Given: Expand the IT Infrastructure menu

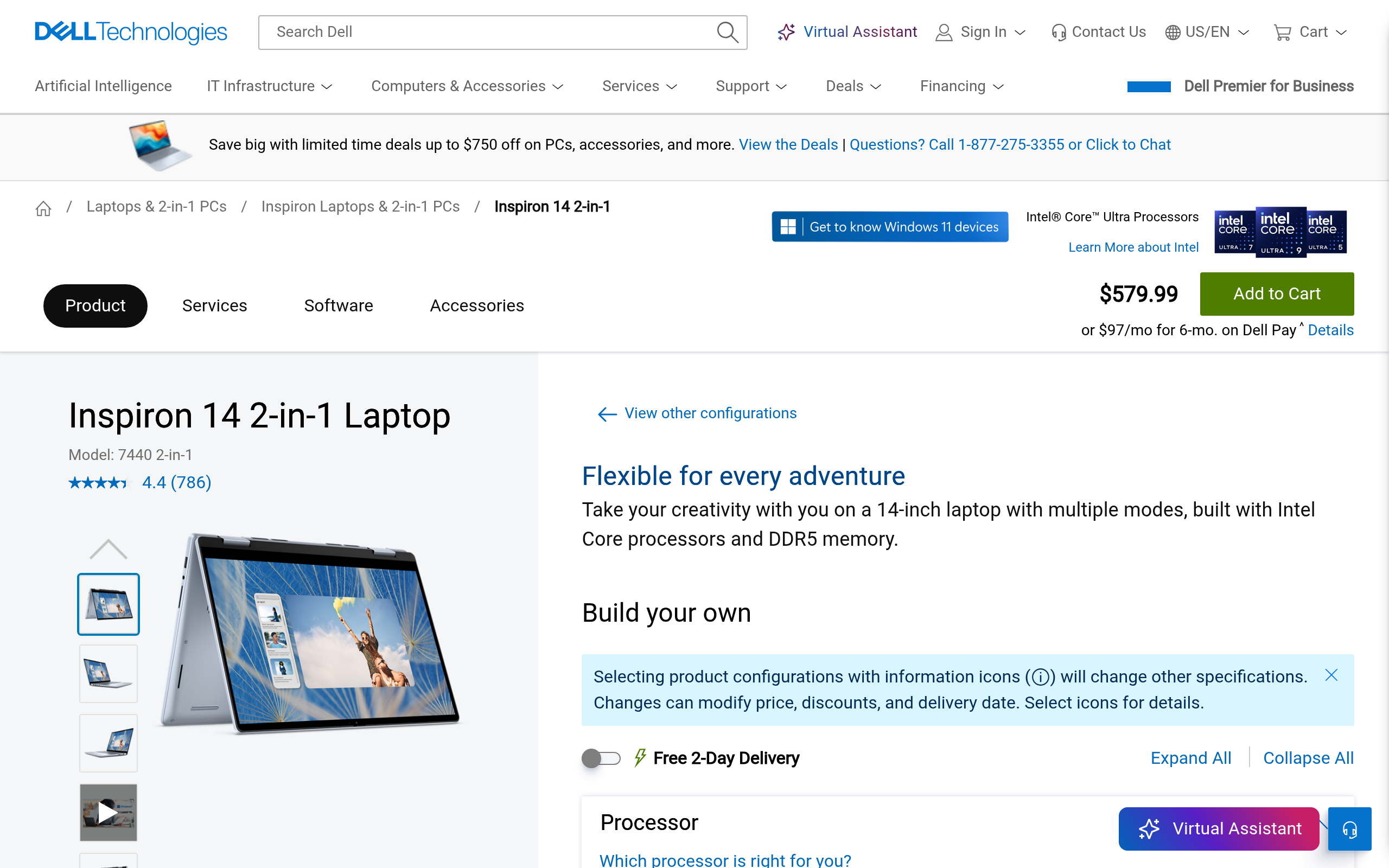Looking at the screenshot, I should (270, 86).
